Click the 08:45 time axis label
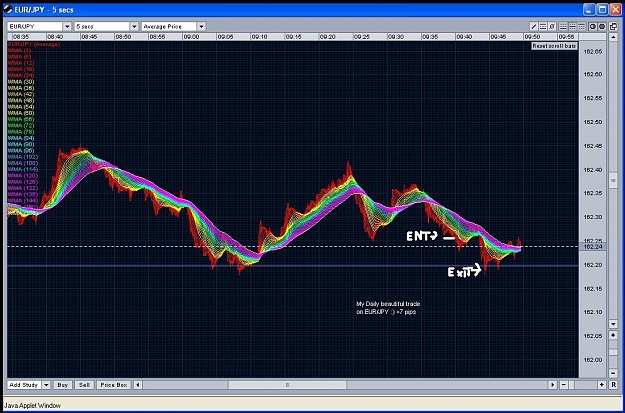The image size is (625, 413). (x=89, y=37)
